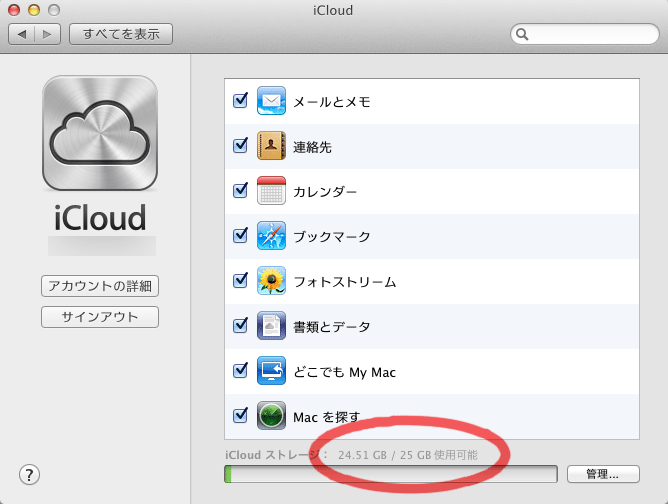Click the iCloud title below the logo
This screenshot has width=668, height=504.
coord(100,218)
